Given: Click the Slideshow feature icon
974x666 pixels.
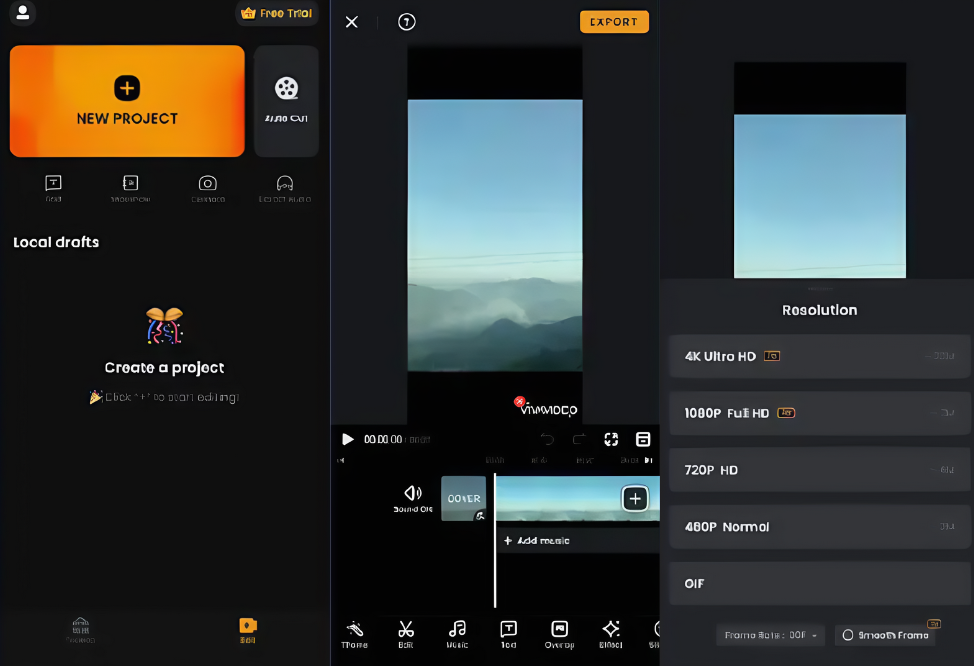Looking at the screenshot, I should 130,187.
